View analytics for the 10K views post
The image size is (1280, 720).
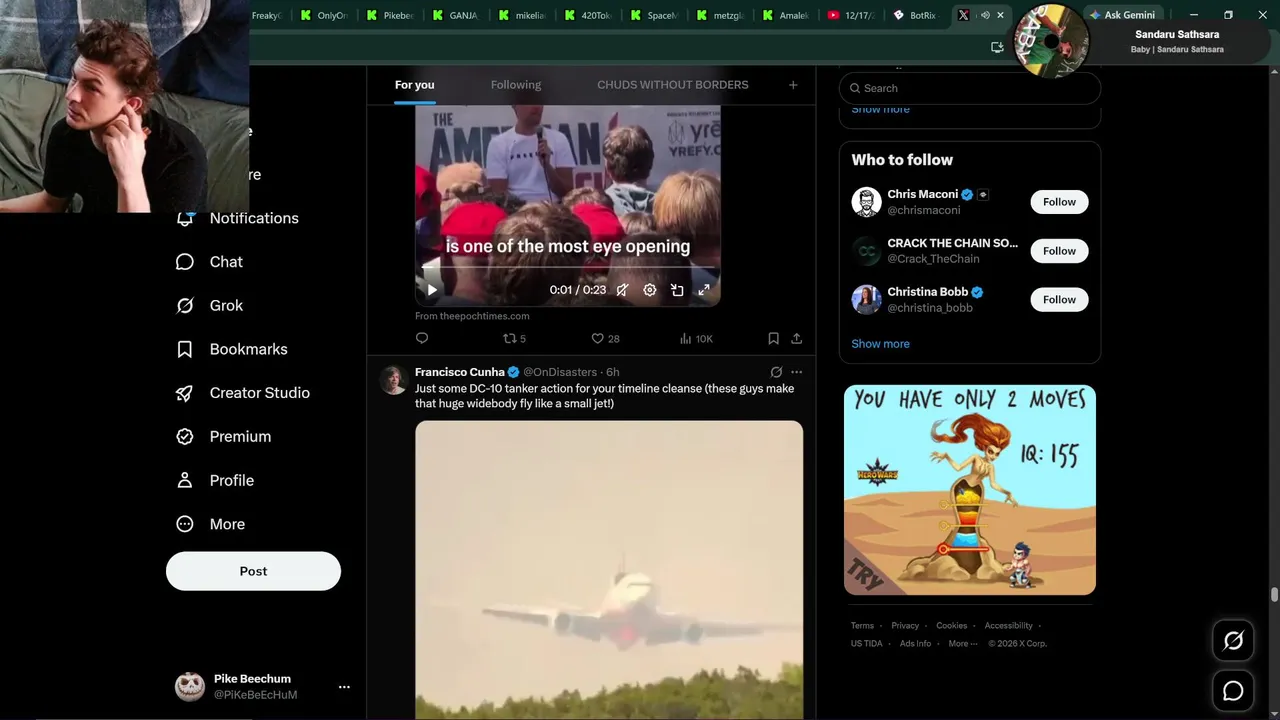(x=696, y=338)
